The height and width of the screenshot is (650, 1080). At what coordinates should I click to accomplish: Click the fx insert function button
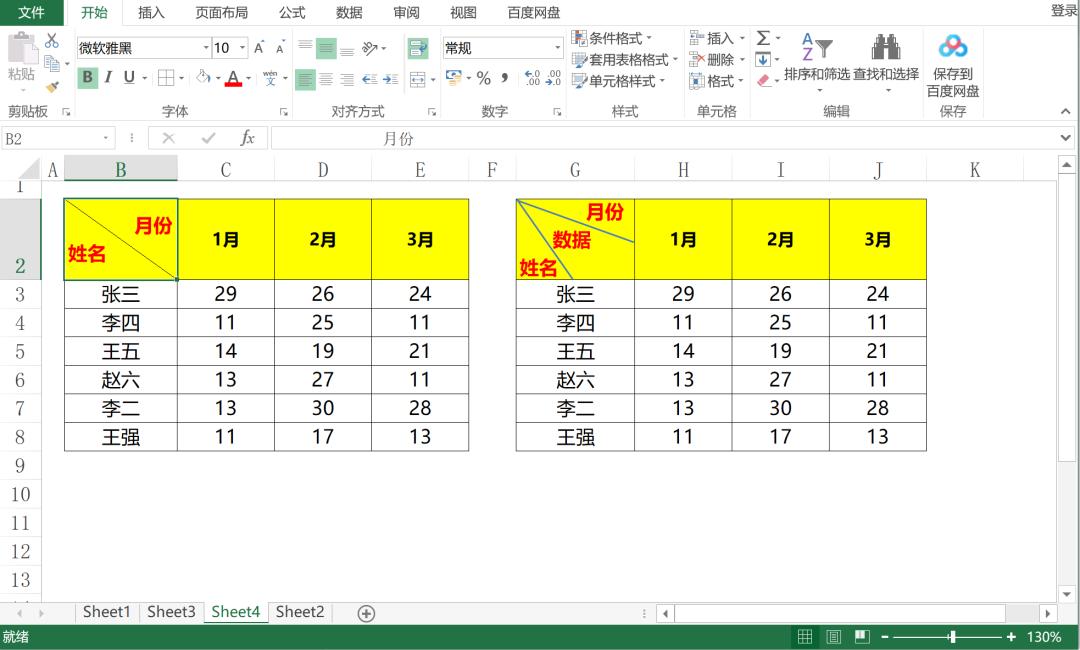247,139
